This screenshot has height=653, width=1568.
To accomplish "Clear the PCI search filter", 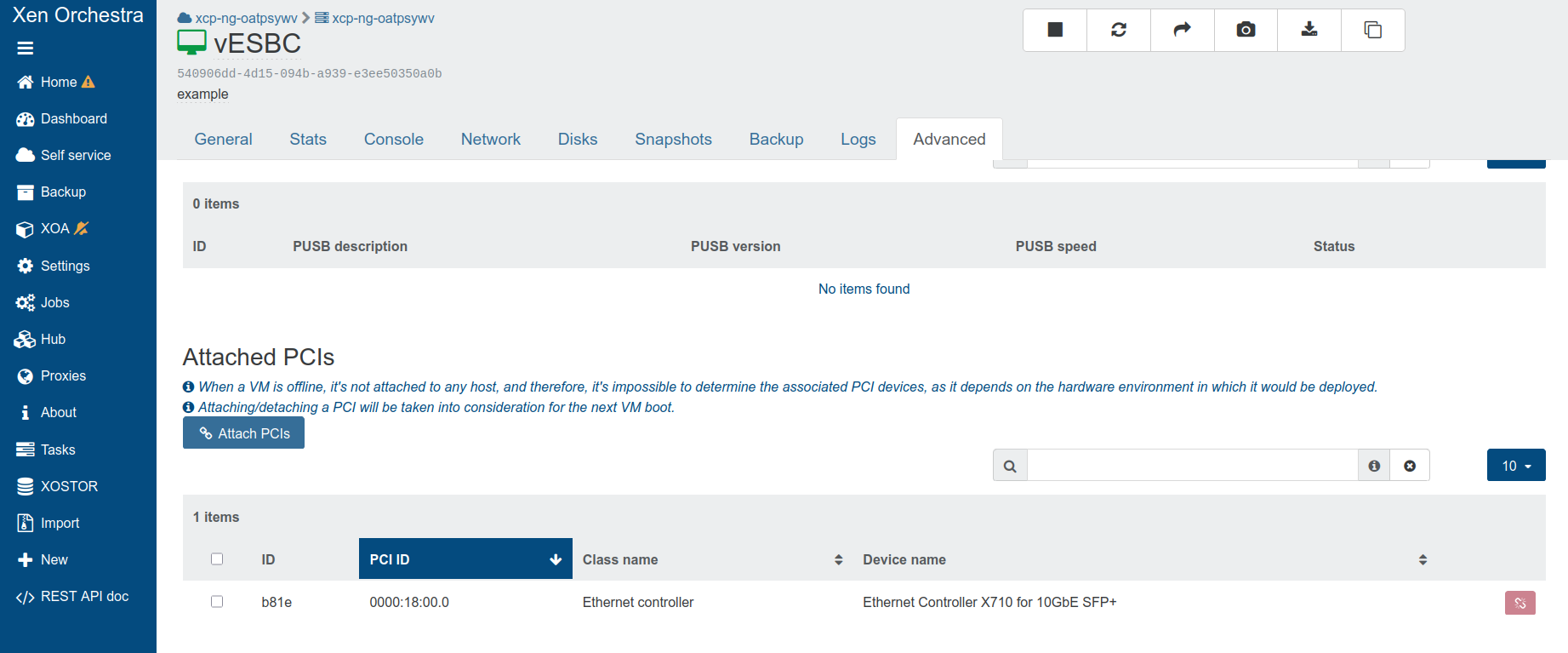I will [x=1410, y=466].
